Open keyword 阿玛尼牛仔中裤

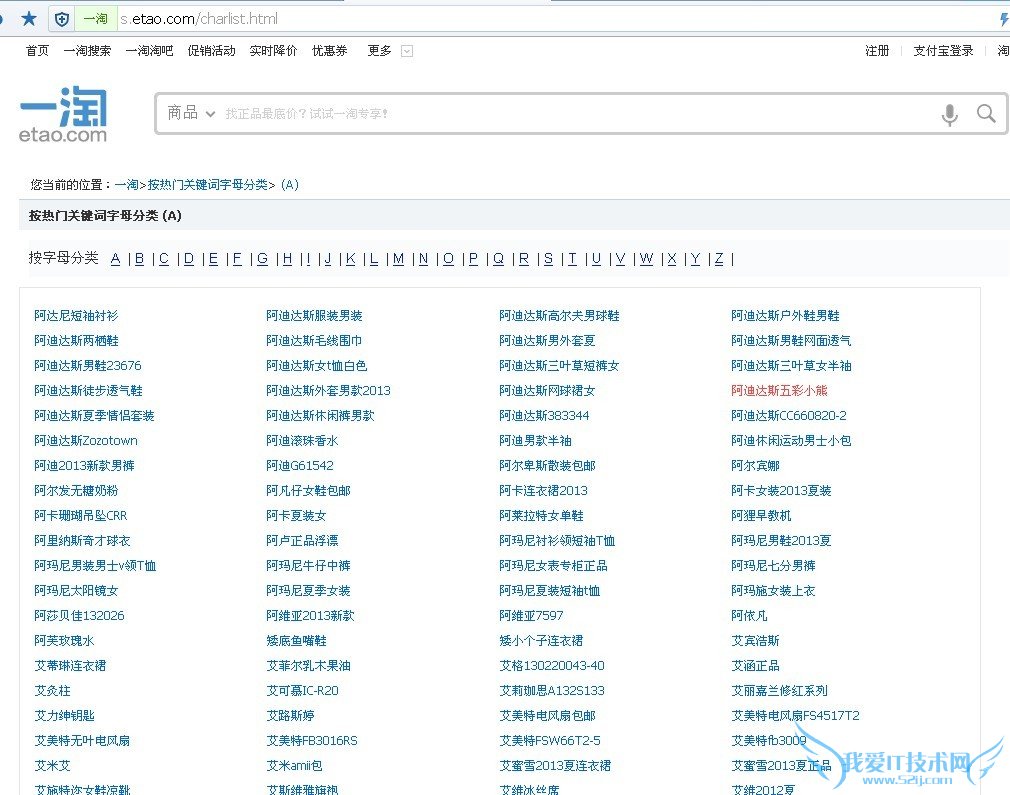point(309,566)
